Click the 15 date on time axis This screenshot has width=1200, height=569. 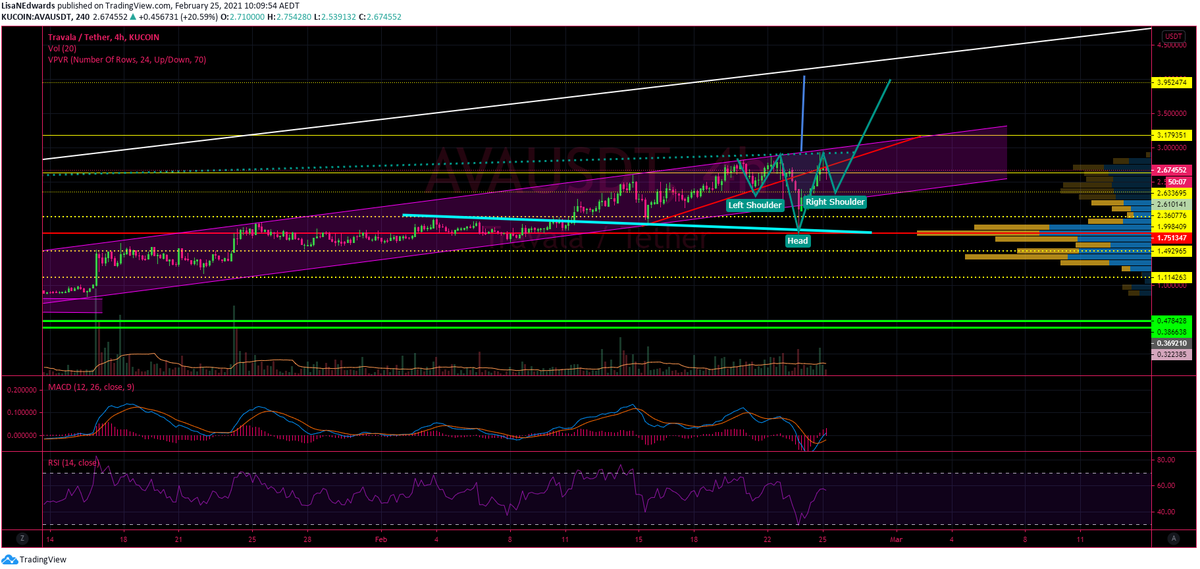(x=638, y=538)
